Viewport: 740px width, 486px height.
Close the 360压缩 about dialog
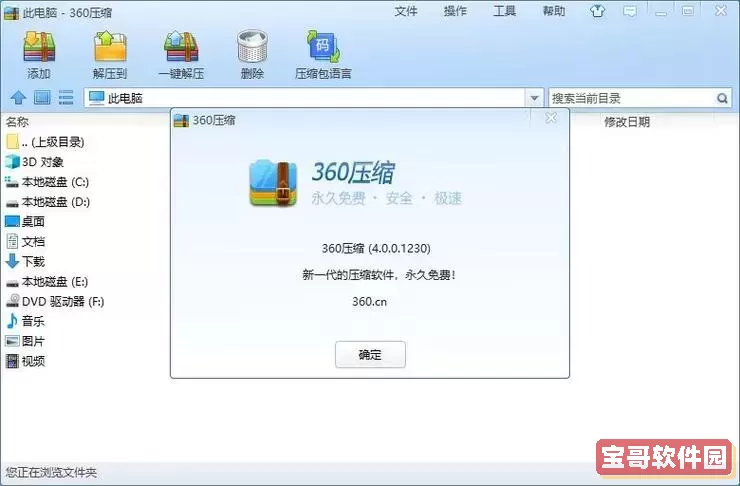551,118
